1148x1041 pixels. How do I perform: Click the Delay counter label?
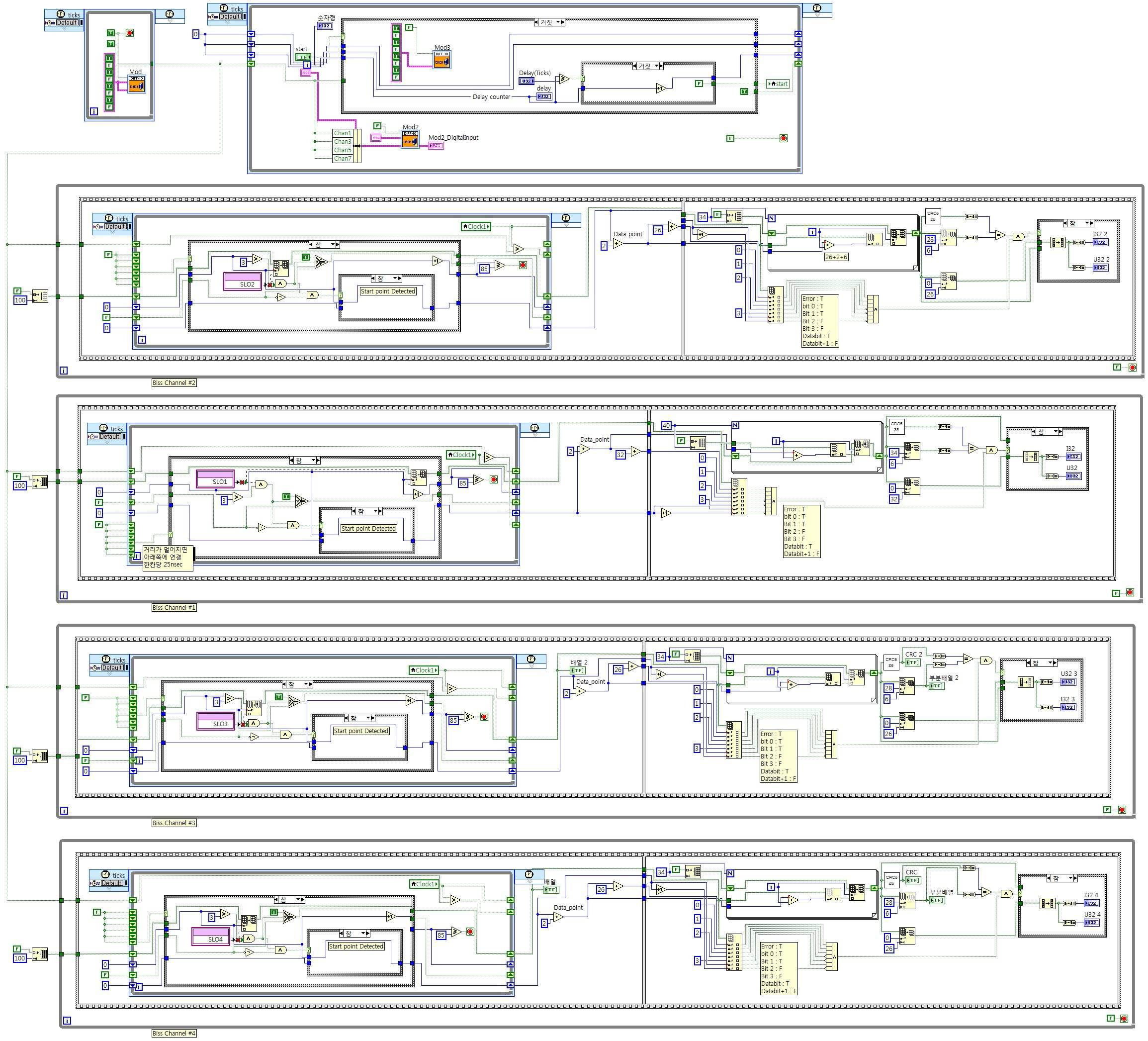click(x=491, y=97)
